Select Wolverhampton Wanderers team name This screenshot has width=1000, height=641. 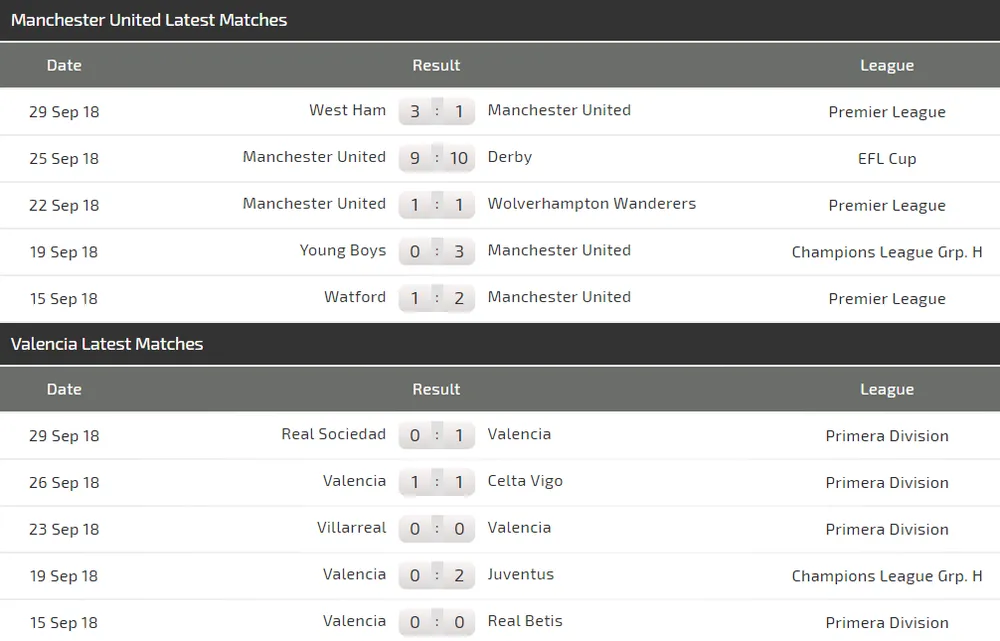pos(591,204)
